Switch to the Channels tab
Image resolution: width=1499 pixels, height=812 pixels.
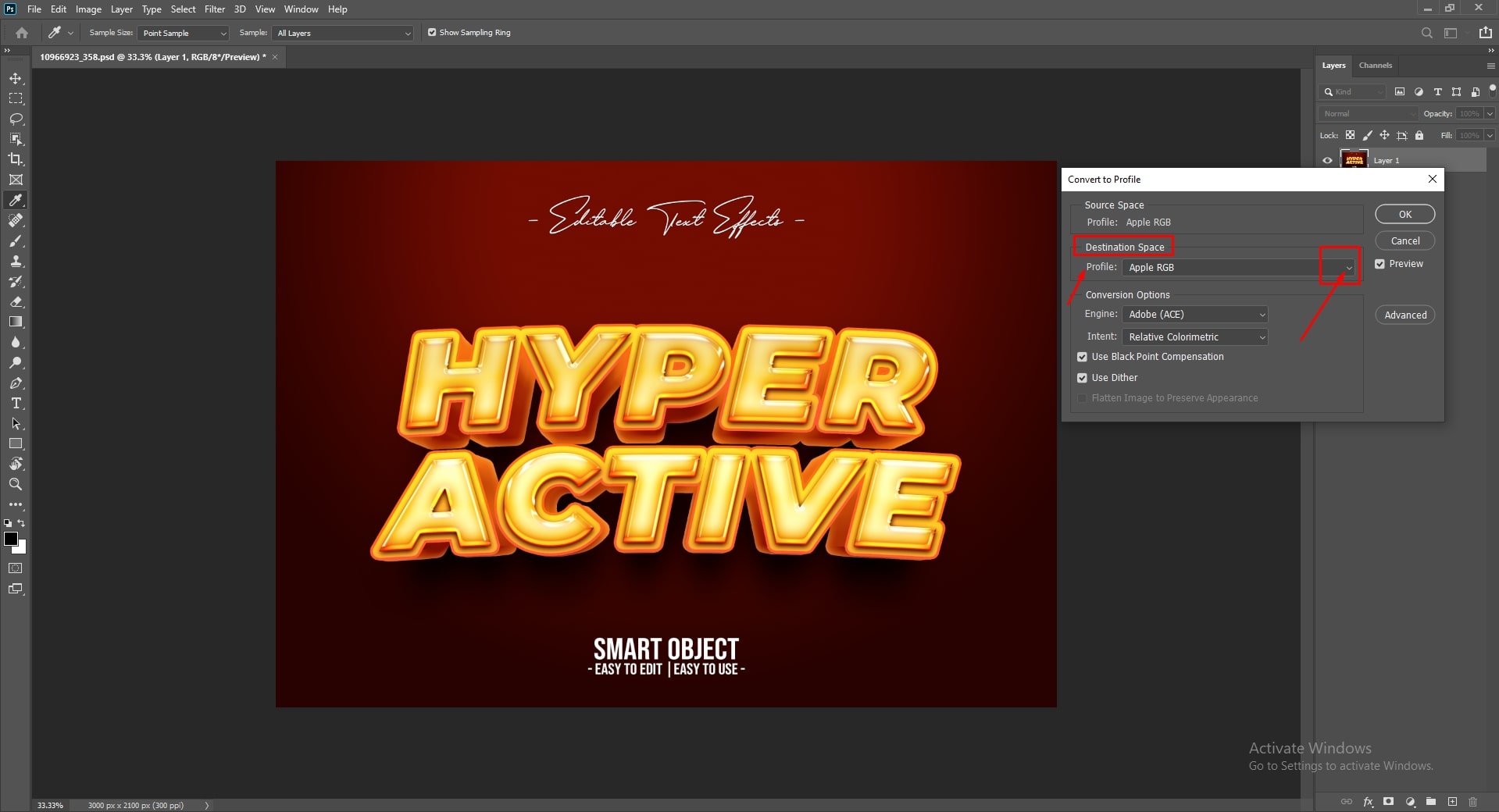click(x=1375, y=66)
